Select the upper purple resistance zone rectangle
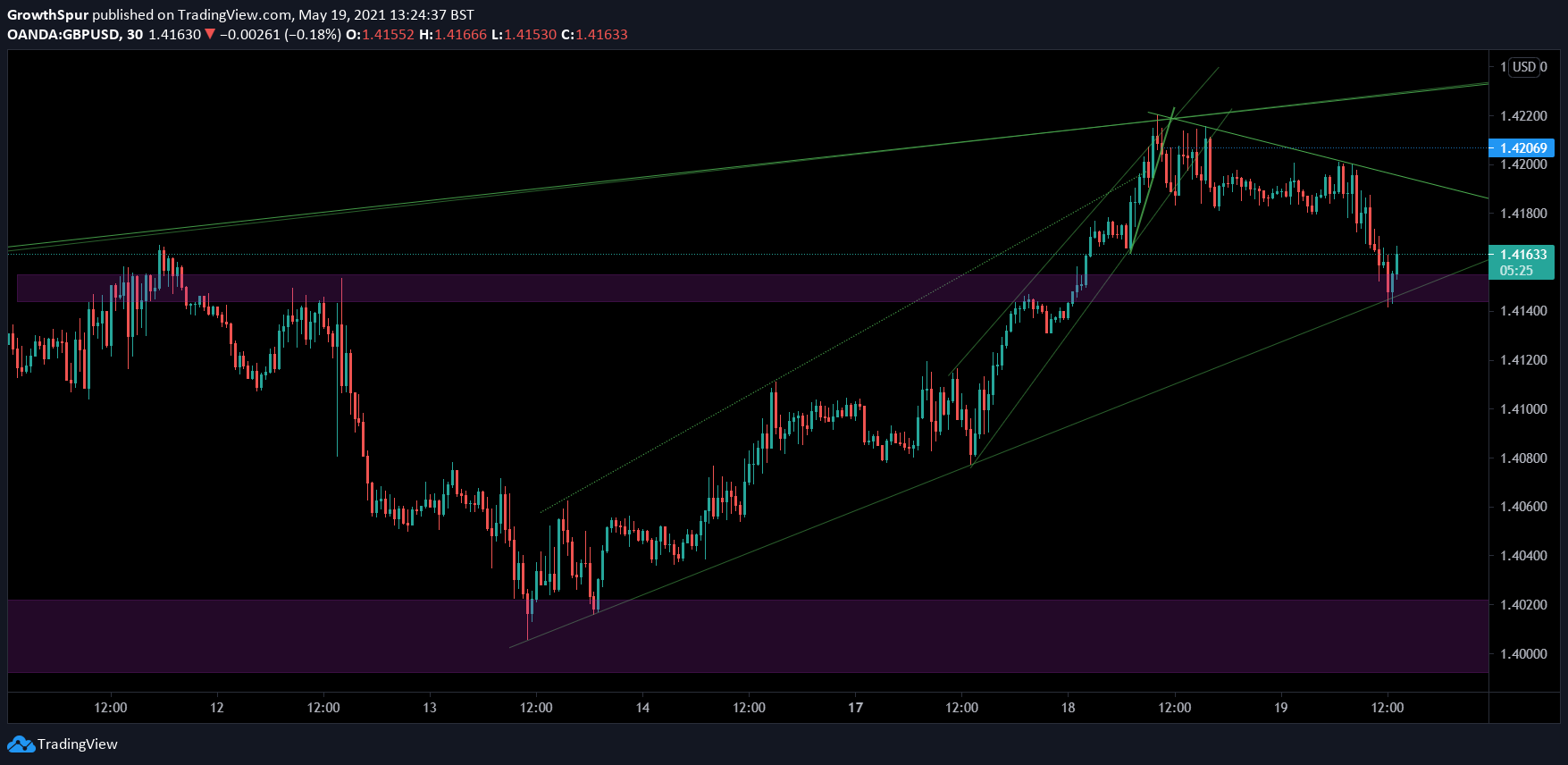1568x765 pixels. click(753, 288)
